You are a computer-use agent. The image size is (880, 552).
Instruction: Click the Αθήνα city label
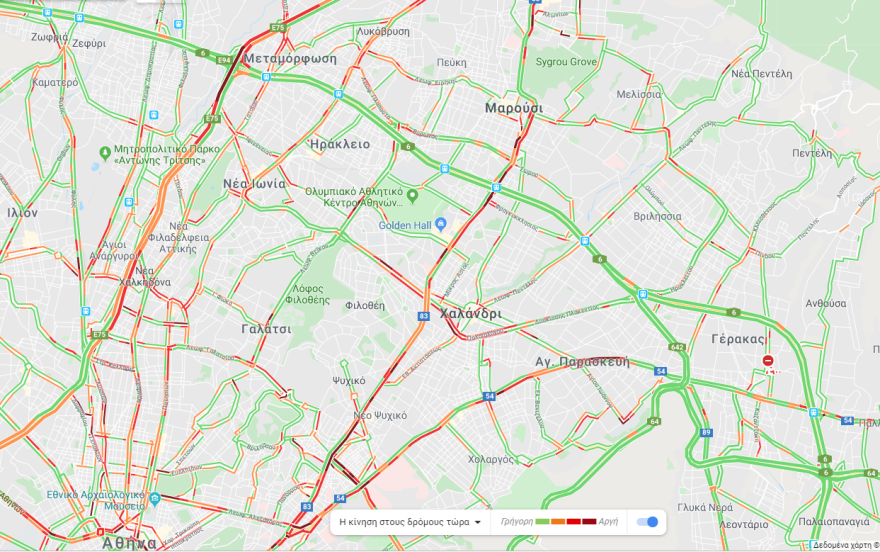point(130,543)
